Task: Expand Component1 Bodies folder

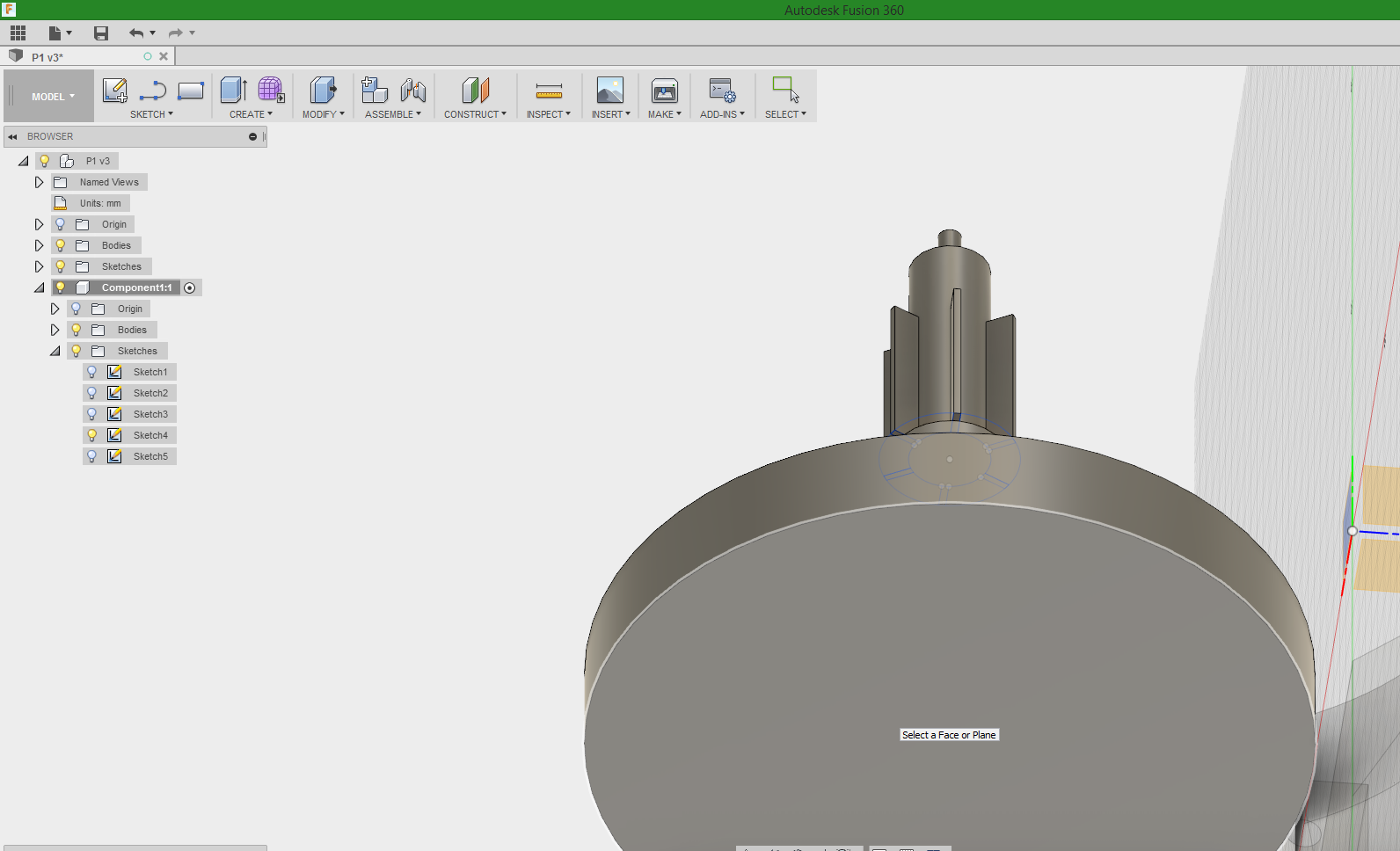Action: [55, 330]
